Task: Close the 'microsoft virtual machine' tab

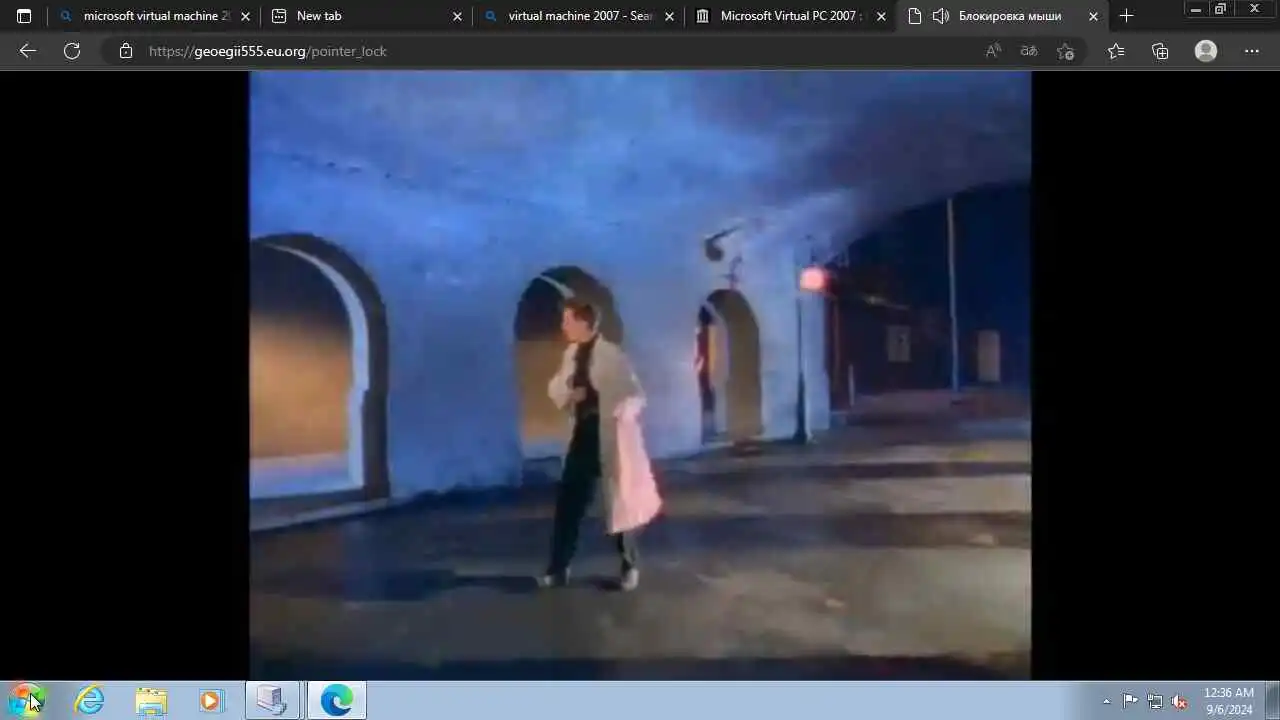Action: tap(245, 16)
